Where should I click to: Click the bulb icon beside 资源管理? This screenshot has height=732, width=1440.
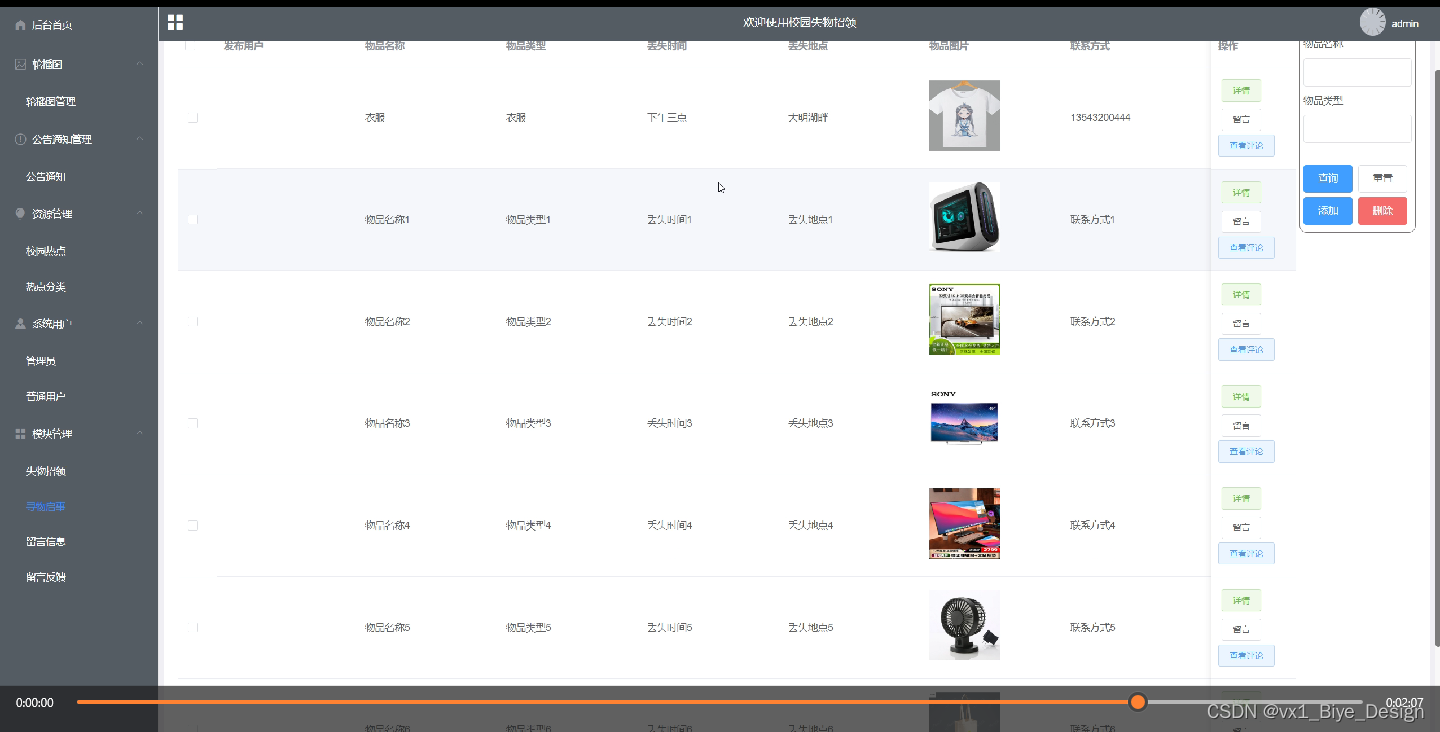(x=21, y=214)
